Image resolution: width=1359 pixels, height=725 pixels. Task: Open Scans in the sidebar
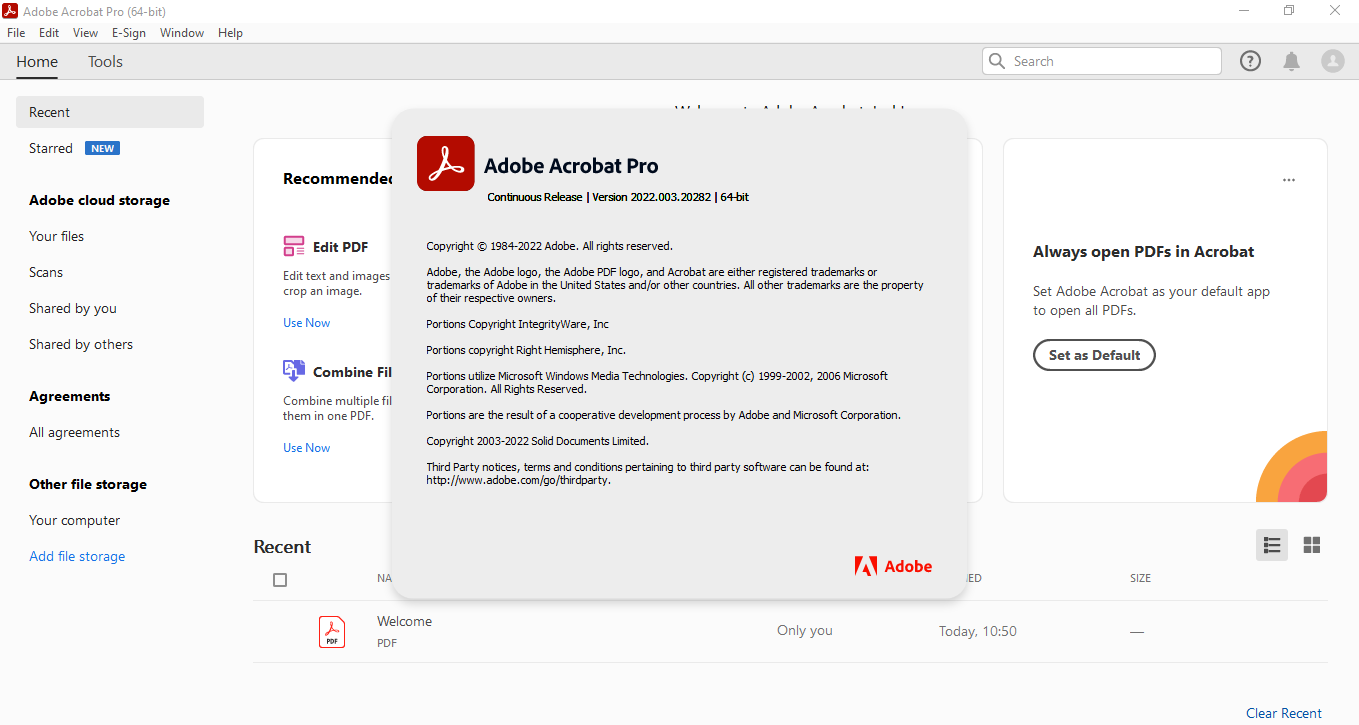point(46,272)
